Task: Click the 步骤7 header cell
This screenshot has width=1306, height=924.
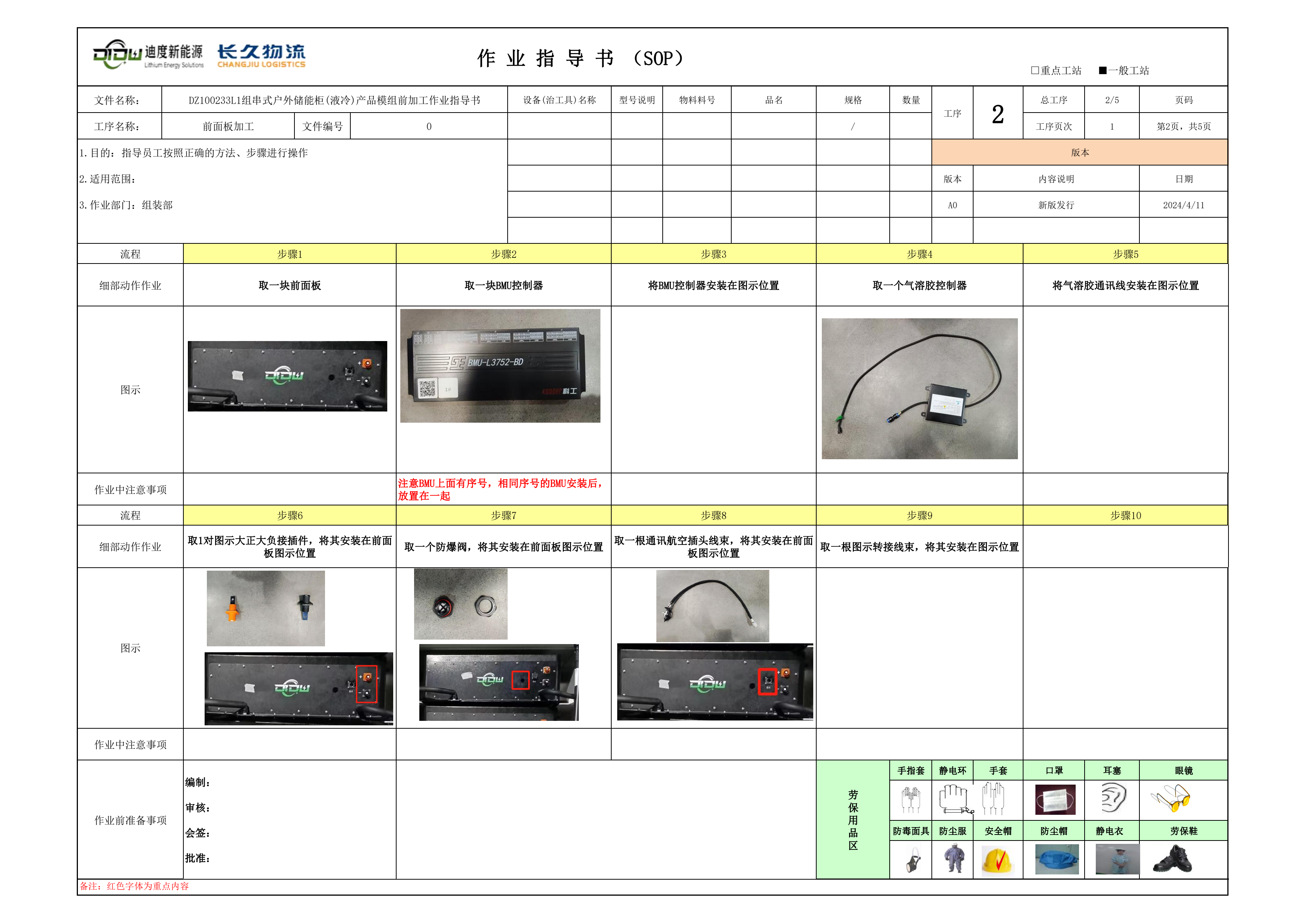Action: tap(504, 515)
